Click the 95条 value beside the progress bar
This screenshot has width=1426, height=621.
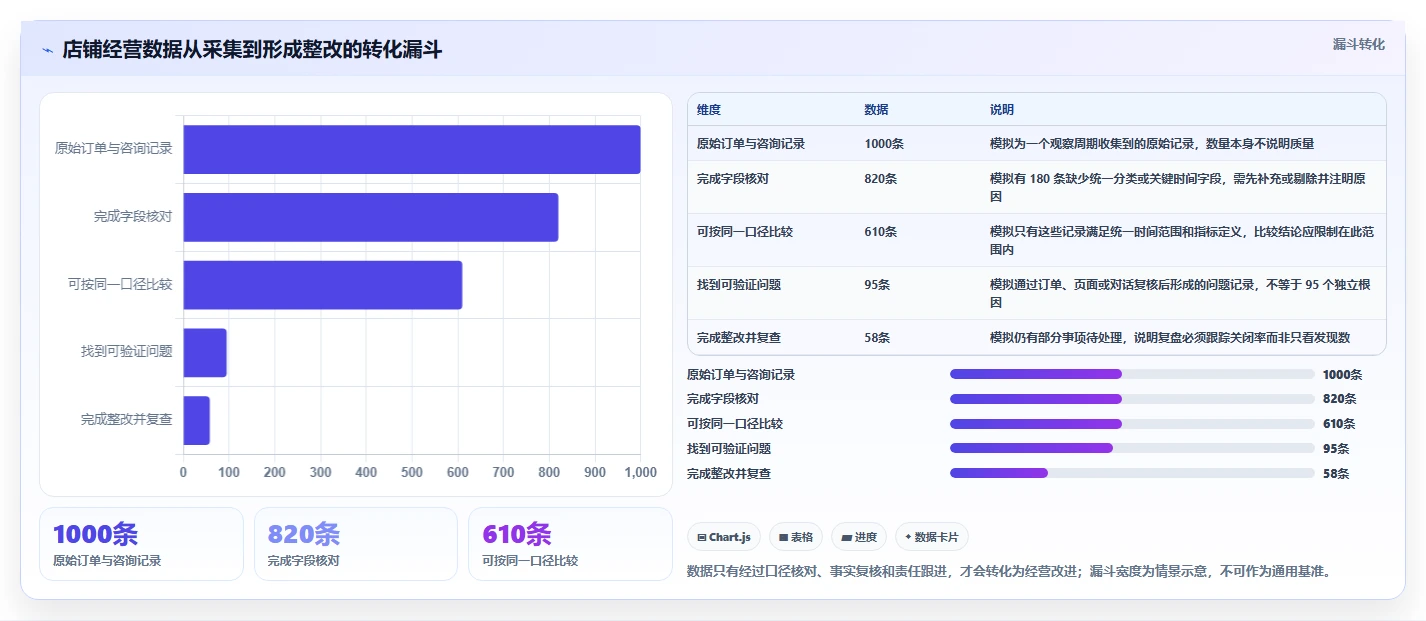(x=1336, y=449)
